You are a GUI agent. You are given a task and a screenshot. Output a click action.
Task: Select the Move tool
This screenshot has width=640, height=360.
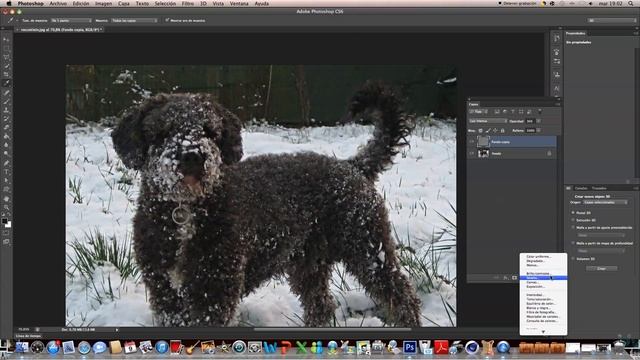(x=6, y=40)
